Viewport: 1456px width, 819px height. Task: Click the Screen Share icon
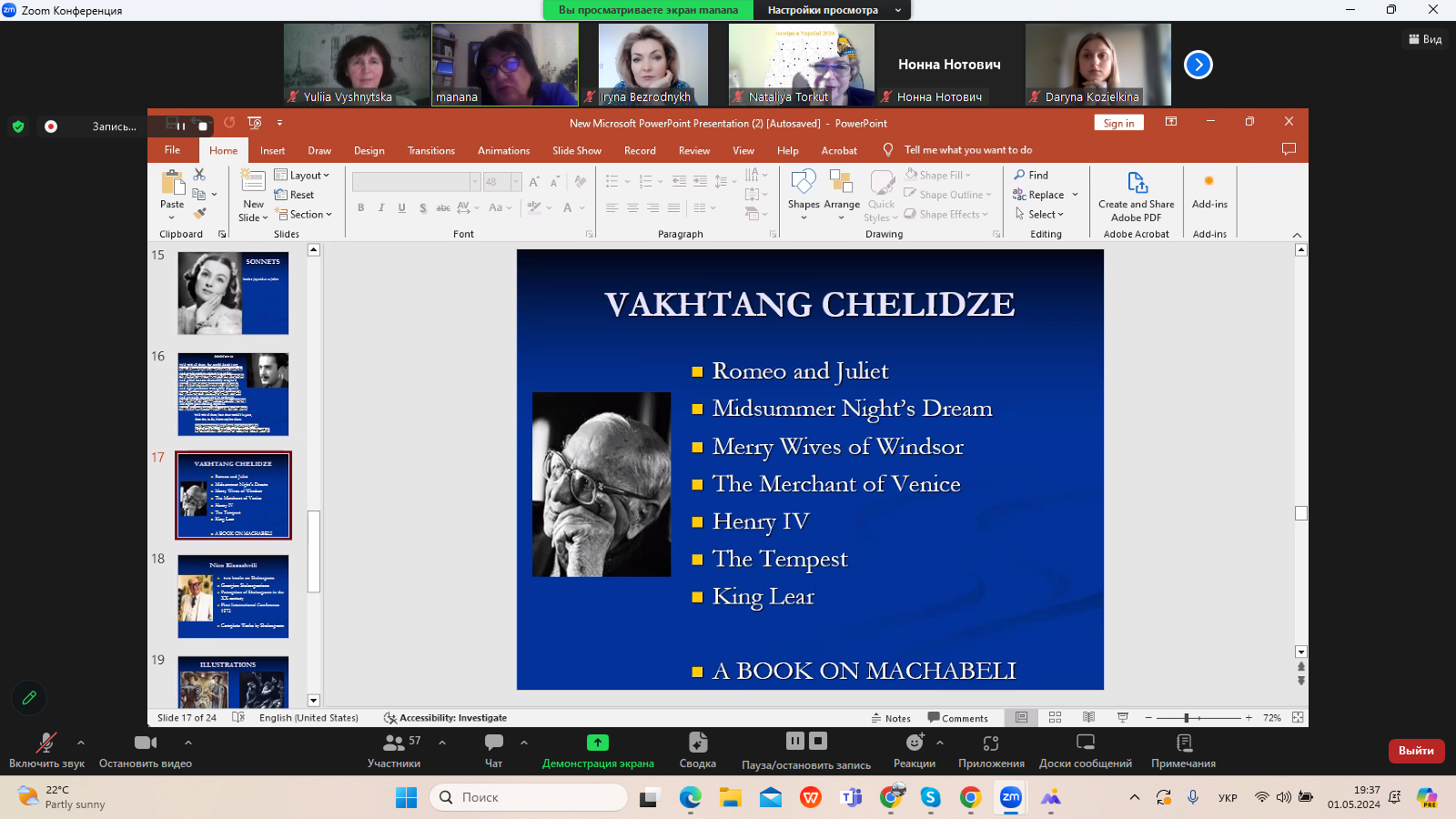[597, 743]
